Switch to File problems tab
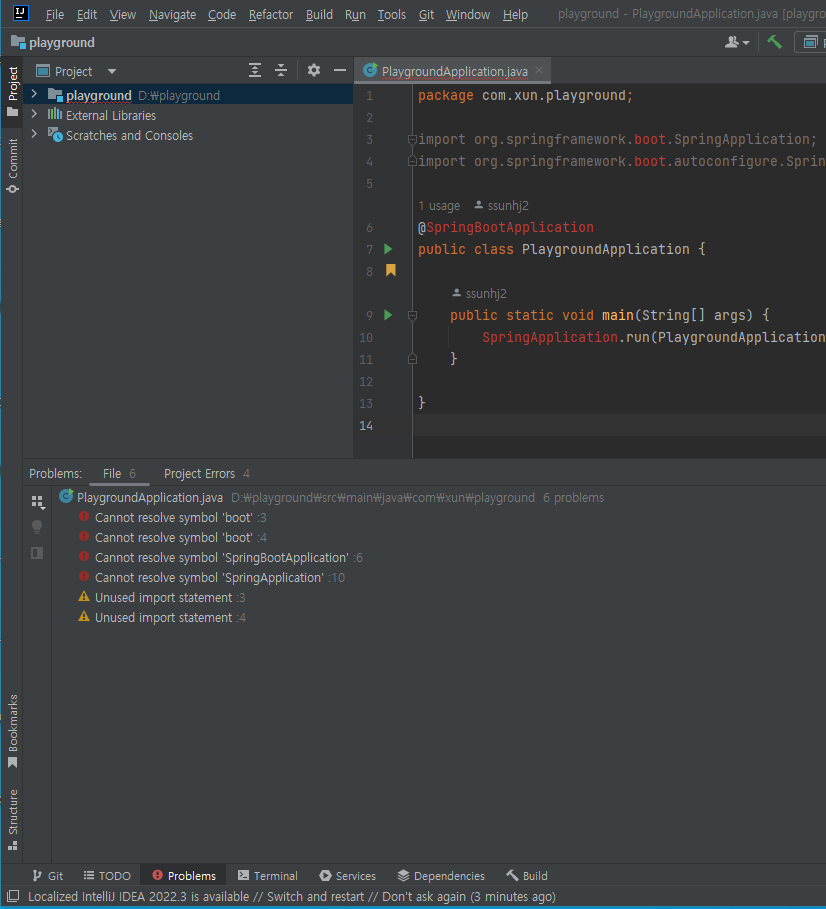 [119, 474]
